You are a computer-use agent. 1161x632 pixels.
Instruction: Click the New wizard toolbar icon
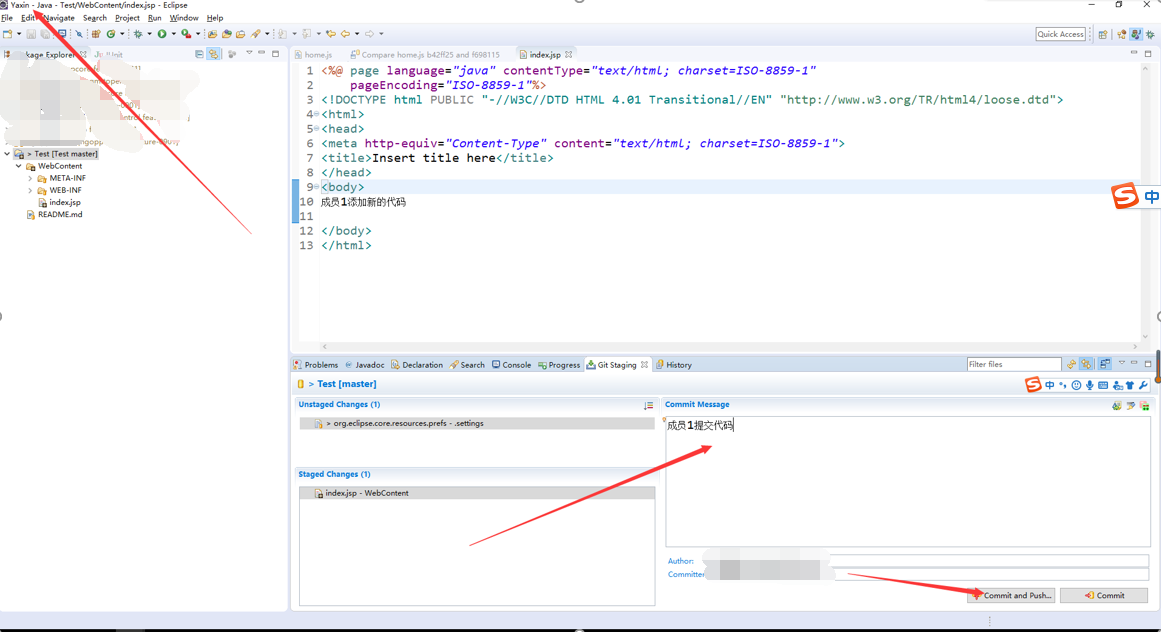tap(7, 34)
